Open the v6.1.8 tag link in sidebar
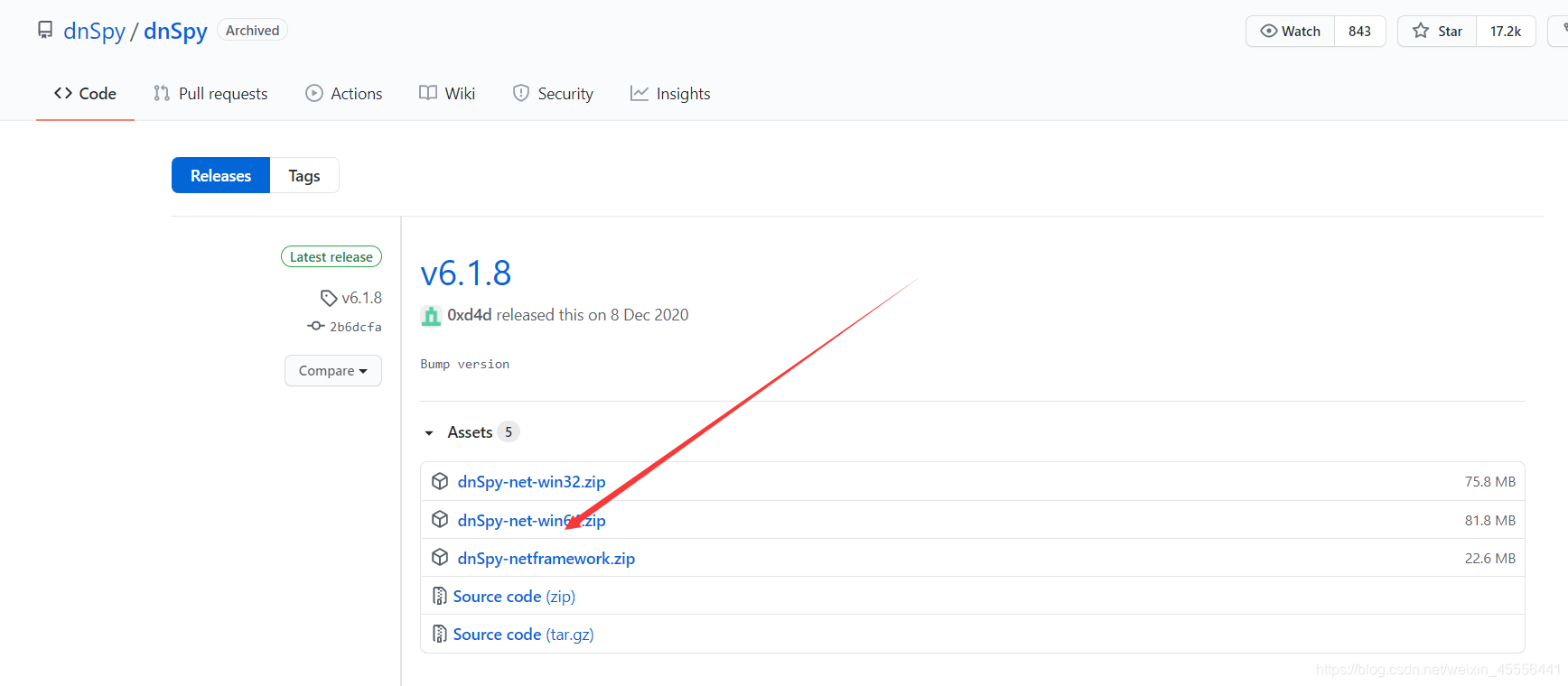 click(361, 298)
